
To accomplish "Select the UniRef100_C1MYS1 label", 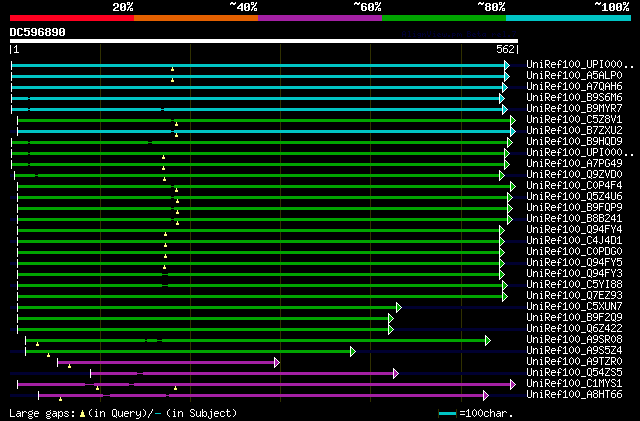I will [574, 384].
